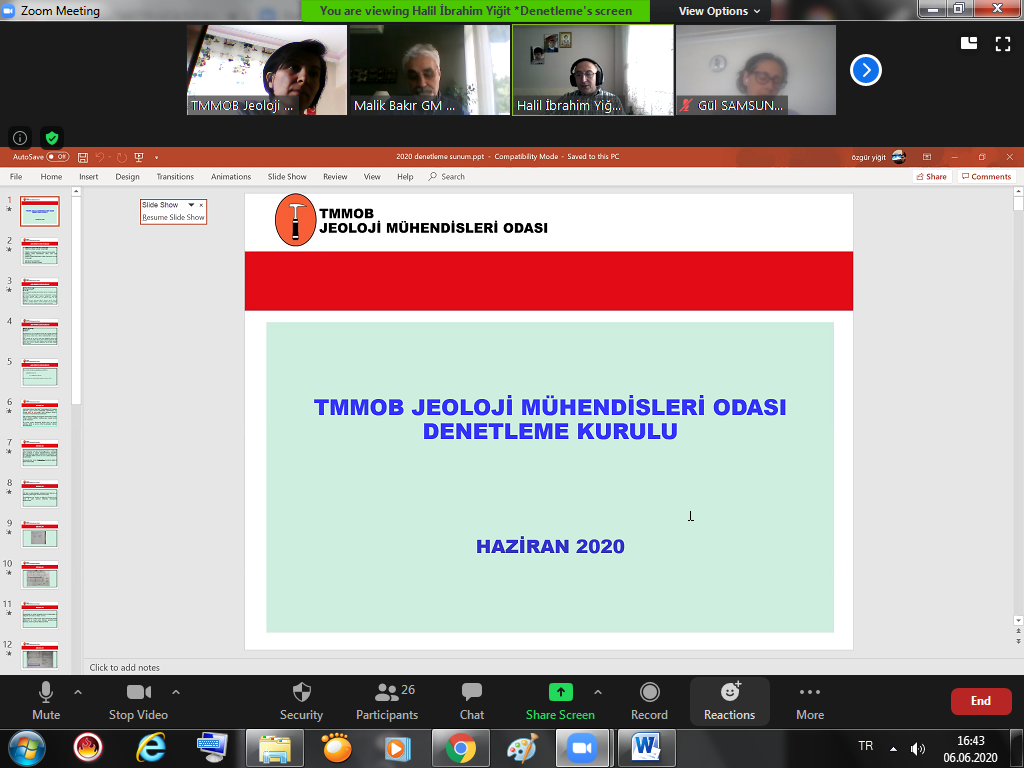Click the slide panel scroll up arrow

76,191
